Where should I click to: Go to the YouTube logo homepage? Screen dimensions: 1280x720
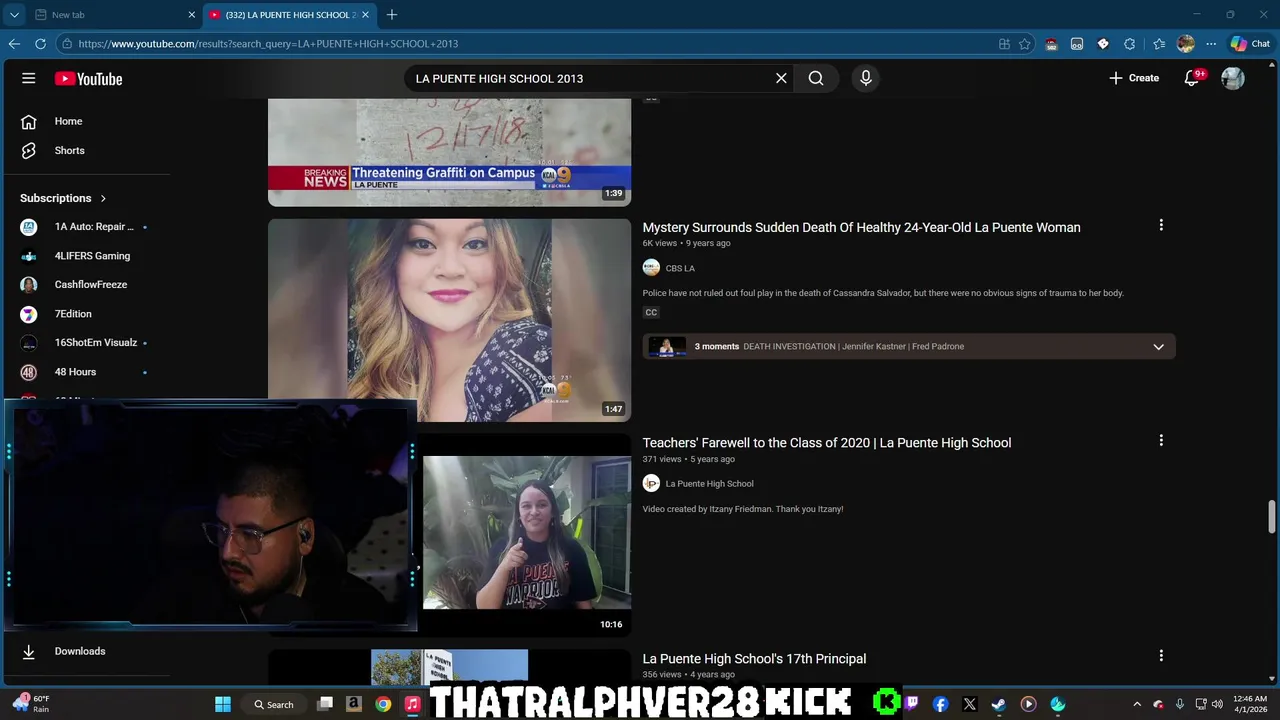(x=88, y=79)
